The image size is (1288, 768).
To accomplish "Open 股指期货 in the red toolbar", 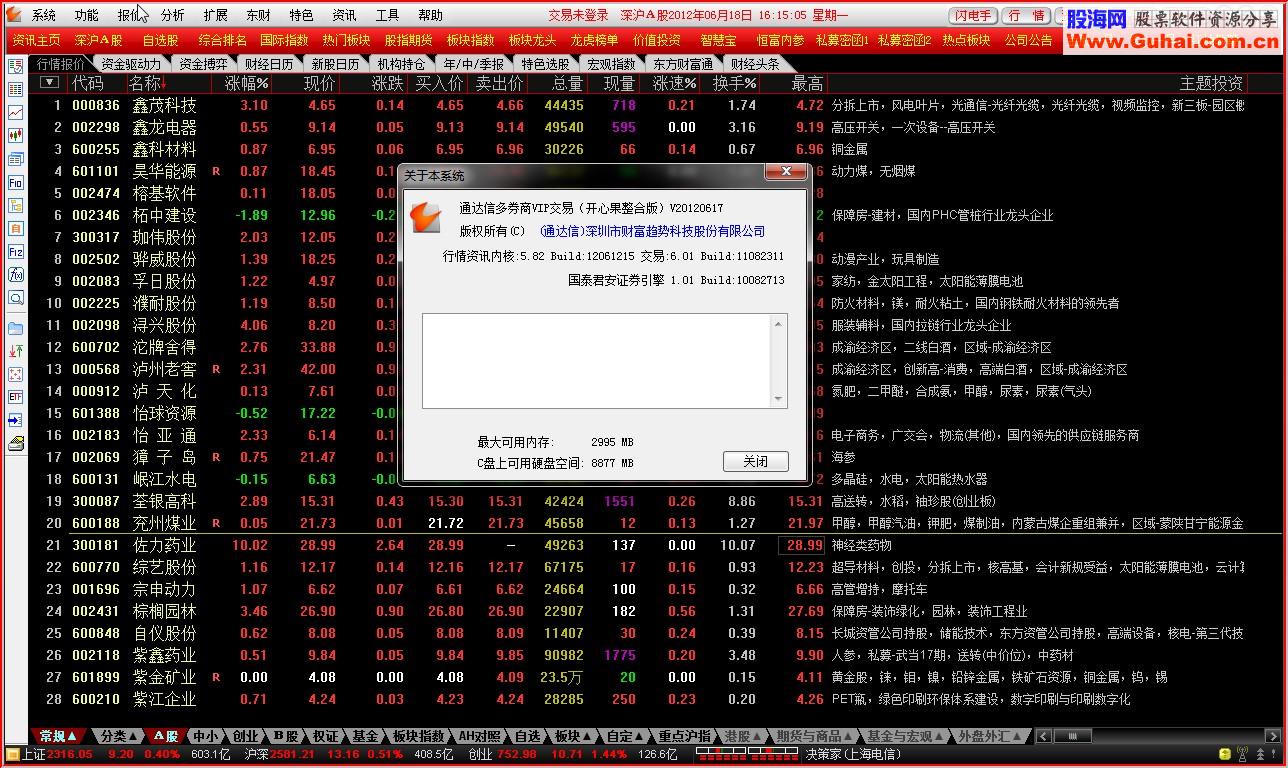I will point(408,40).
